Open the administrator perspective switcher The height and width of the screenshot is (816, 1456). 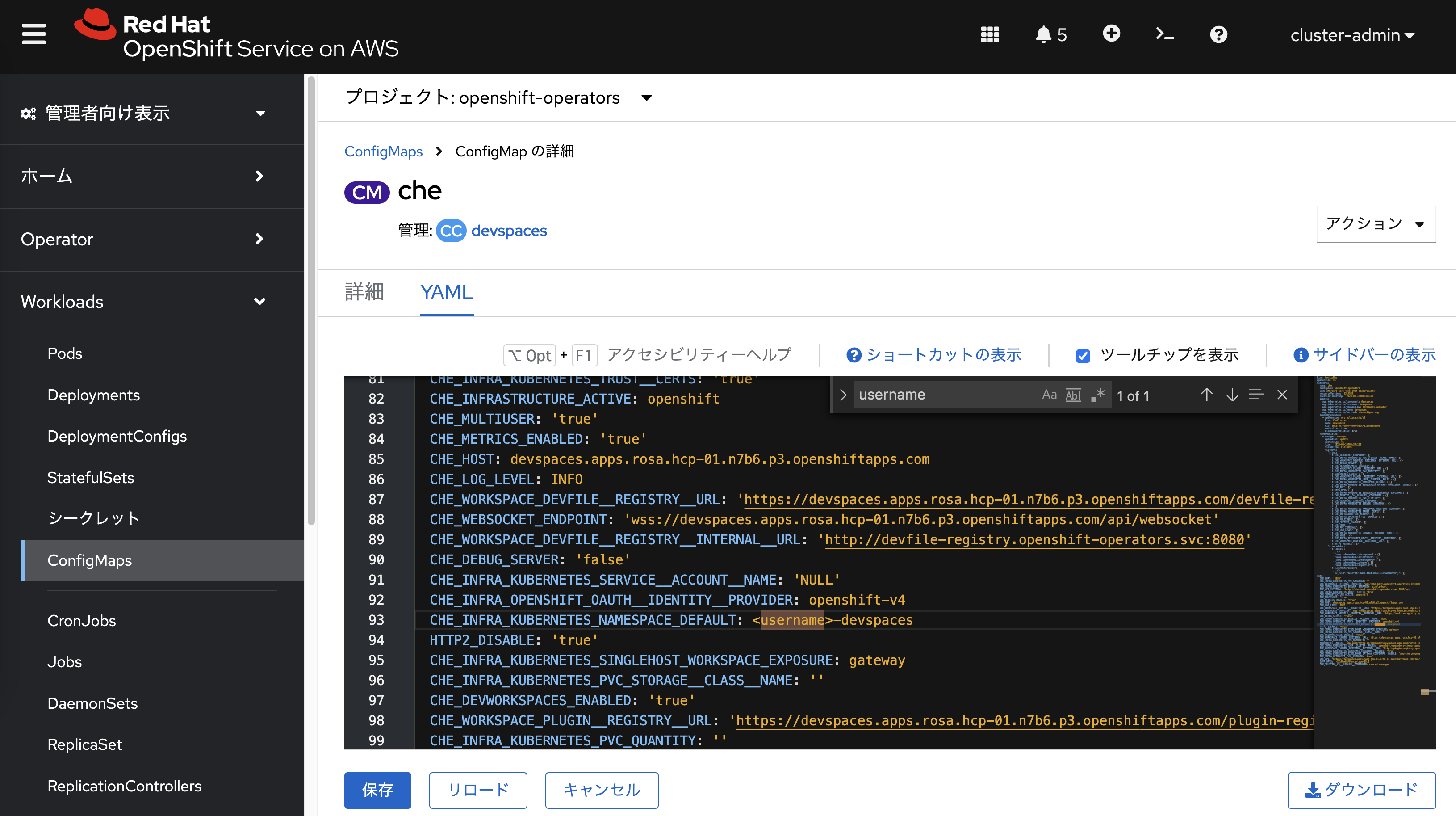tap(143, 113)
